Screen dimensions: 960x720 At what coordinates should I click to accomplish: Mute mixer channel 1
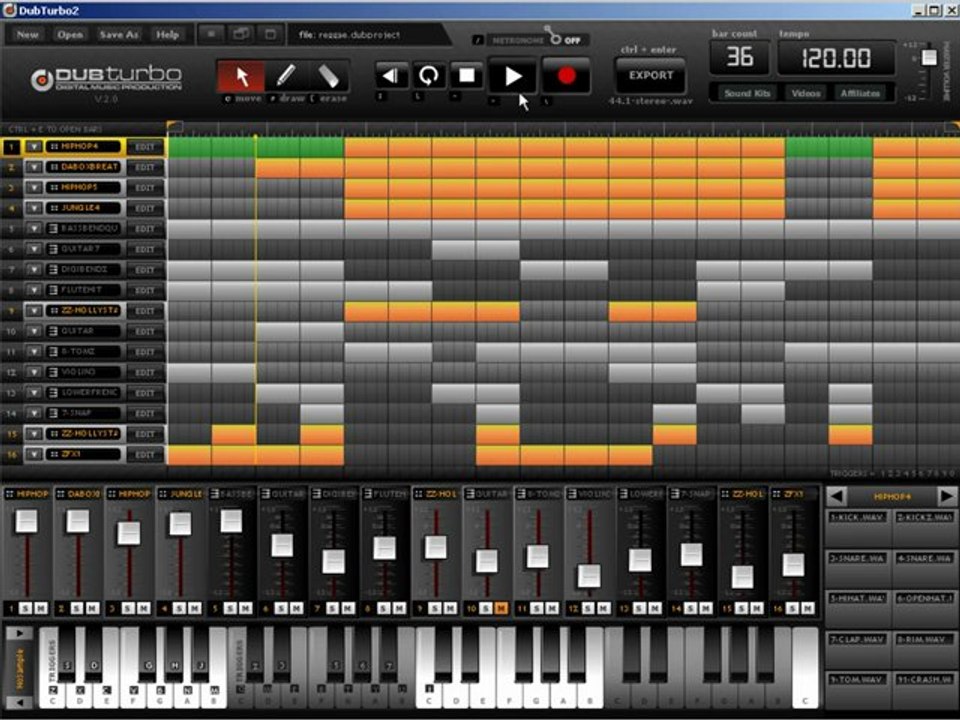pyautogui.click(x=40, y=608)
